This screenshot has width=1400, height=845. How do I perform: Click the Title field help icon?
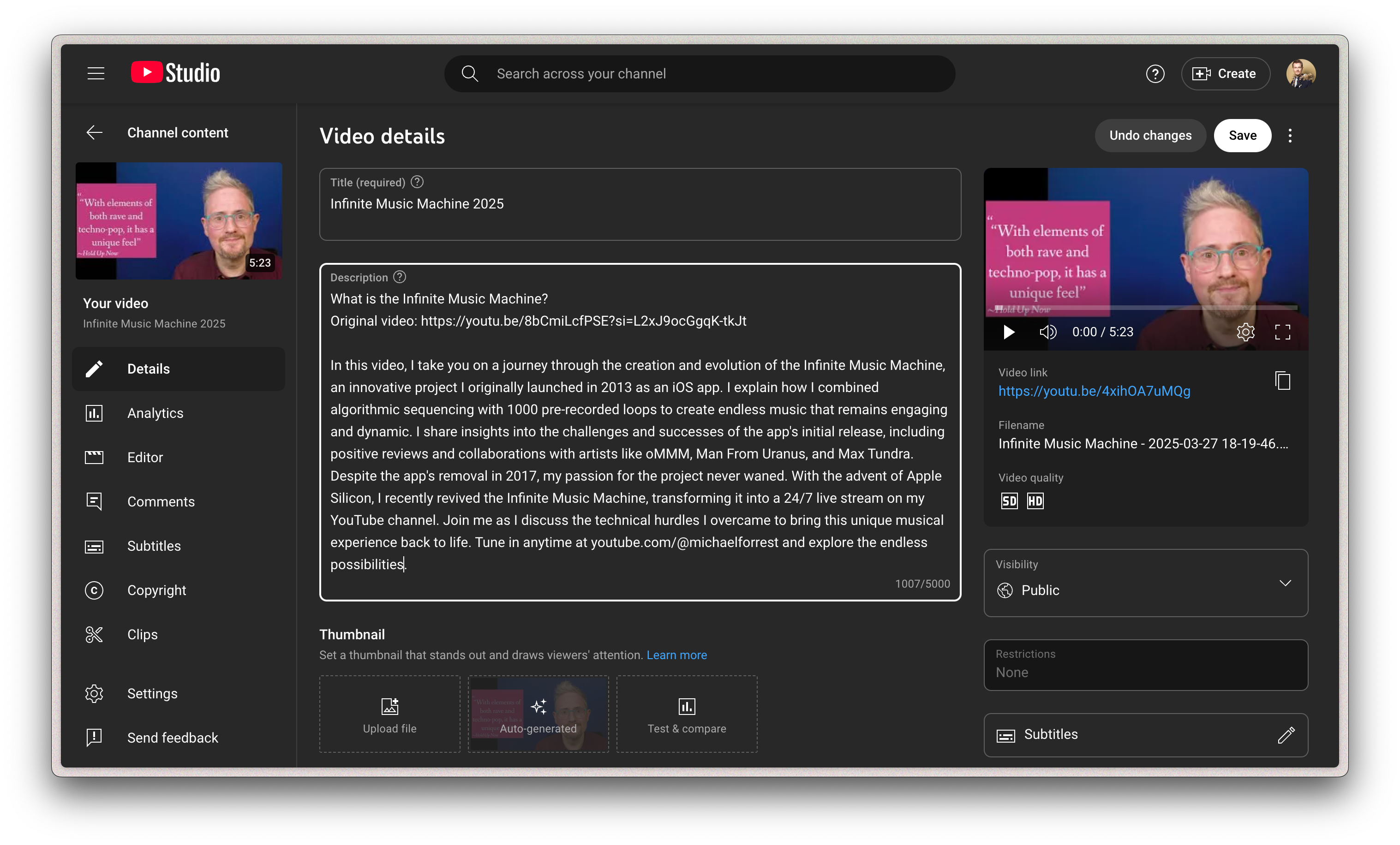point(417,182)
